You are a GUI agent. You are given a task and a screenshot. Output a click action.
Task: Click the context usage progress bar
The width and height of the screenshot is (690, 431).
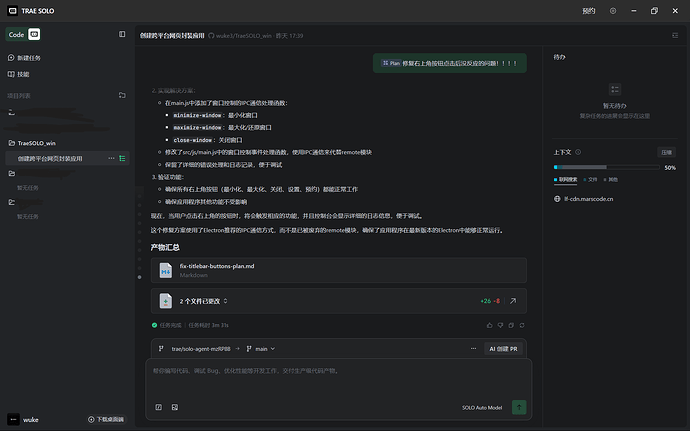coord(606,167)
